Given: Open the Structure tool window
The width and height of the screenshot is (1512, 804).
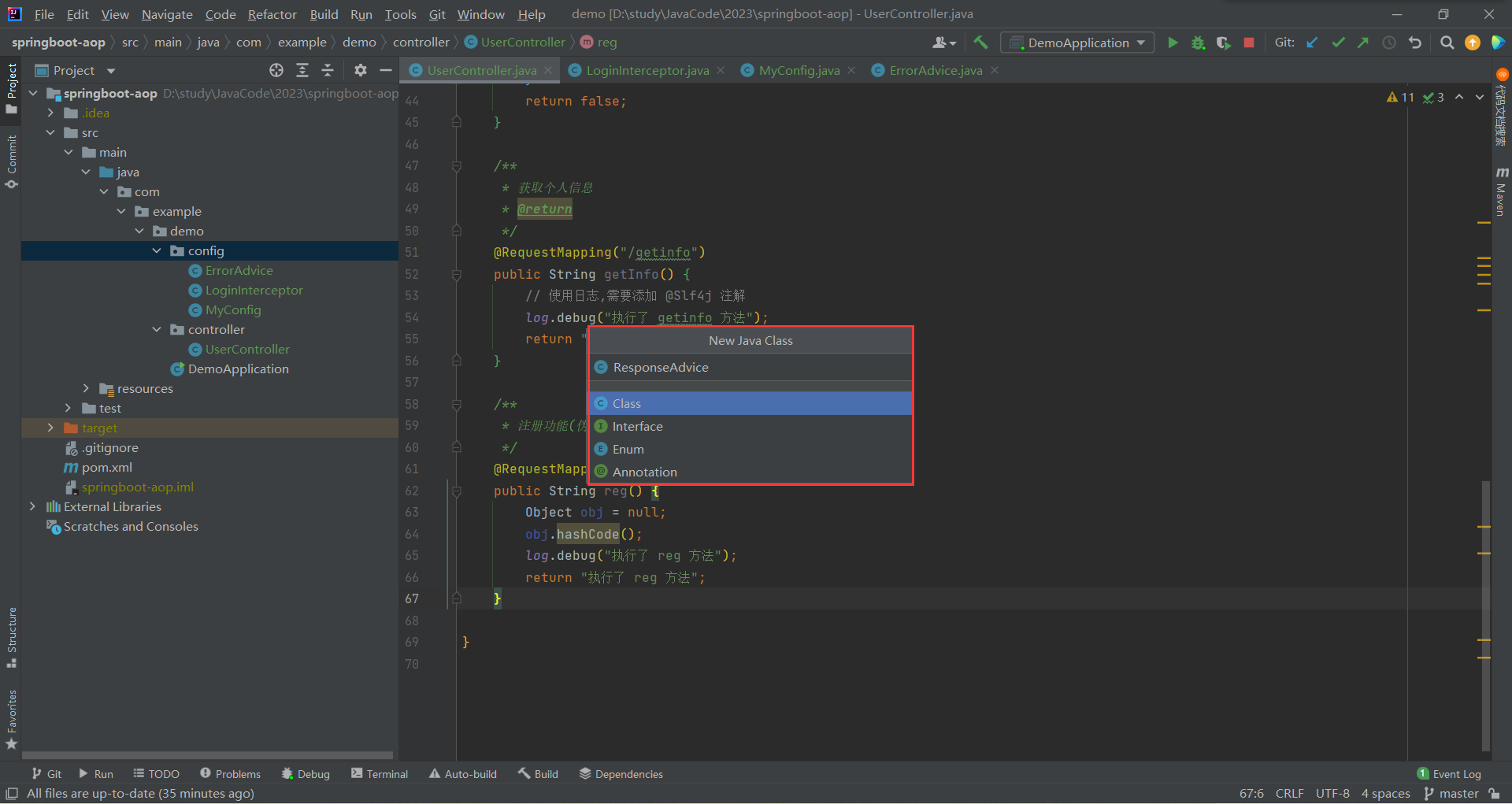Looking at the screenshot, I should click(11, 637).
